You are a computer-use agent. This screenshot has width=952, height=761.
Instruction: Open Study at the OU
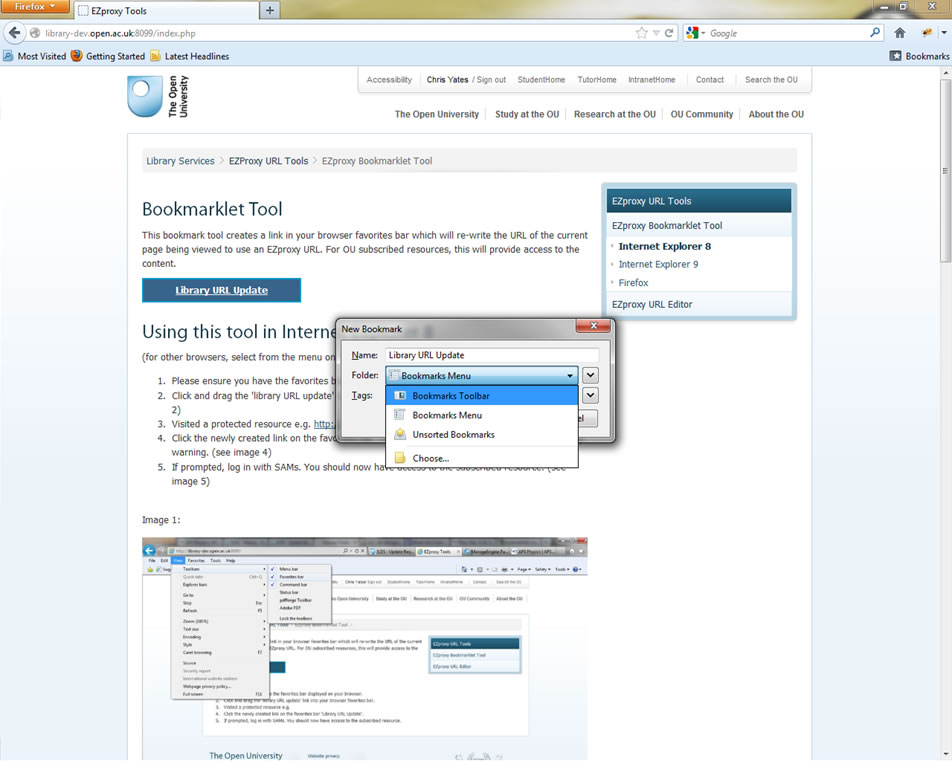[x=527, y=114]
